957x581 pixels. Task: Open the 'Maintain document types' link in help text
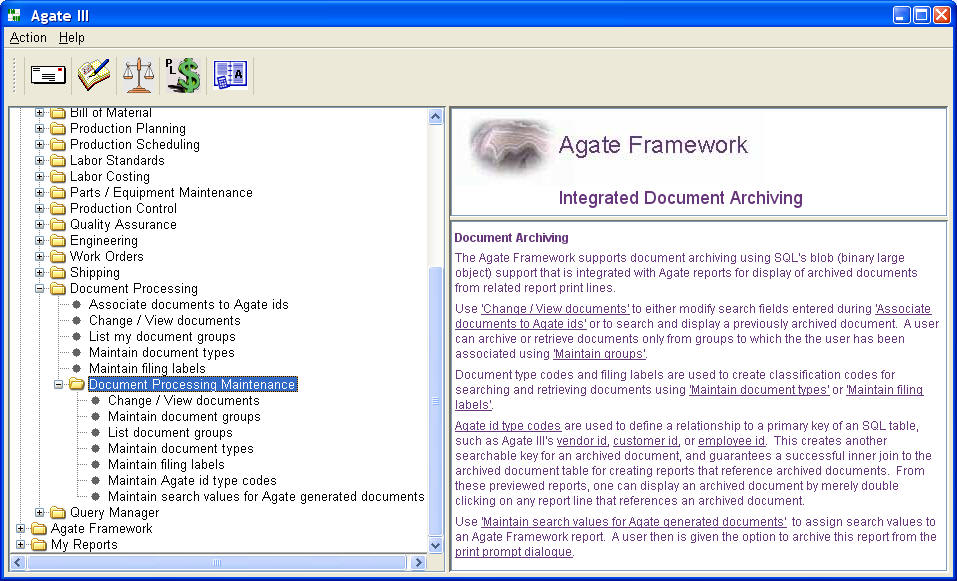pos(759,390)
